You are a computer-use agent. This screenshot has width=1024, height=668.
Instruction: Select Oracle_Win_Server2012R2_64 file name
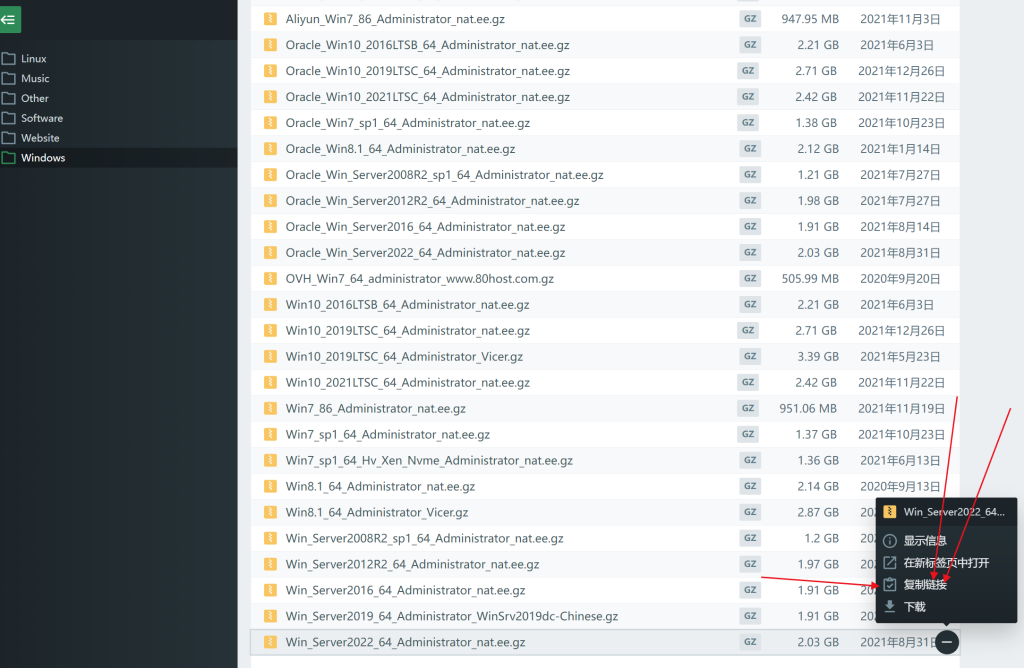(432, 200)
